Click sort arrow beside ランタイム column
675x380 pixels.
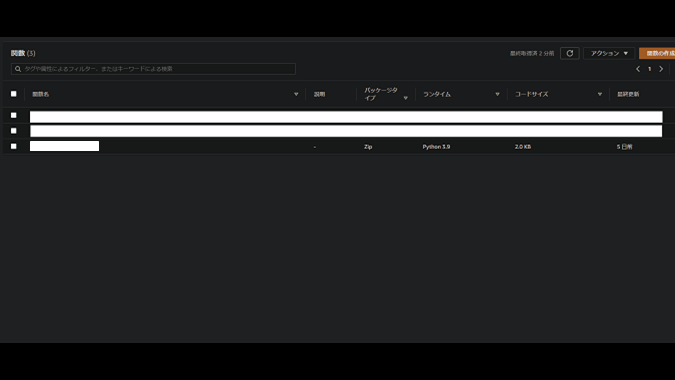coord(497,94)
